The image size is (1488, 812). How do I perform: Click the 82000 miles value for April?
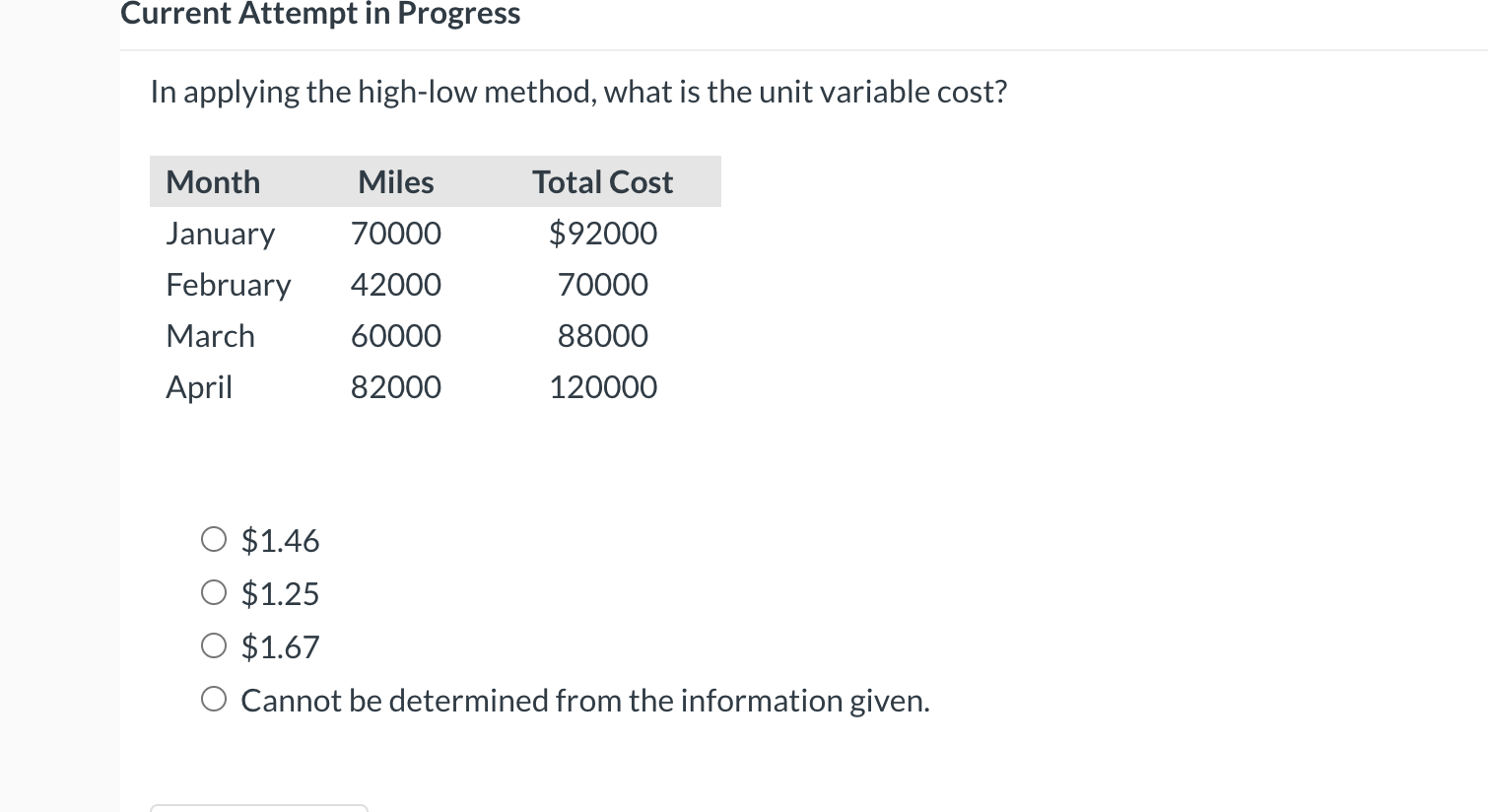click(x=395, y=386)
